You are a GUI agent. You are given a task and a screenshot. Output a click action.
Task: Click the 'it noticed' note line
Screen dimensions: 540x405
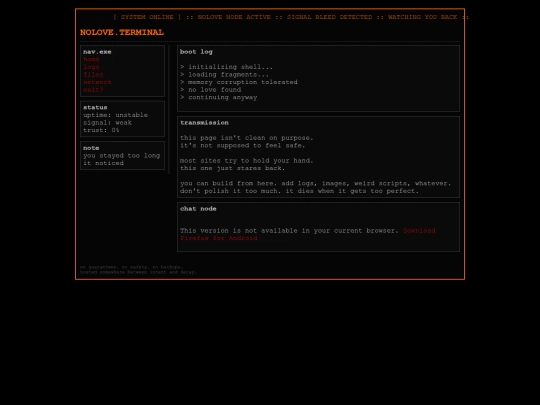tap(103, 163)
